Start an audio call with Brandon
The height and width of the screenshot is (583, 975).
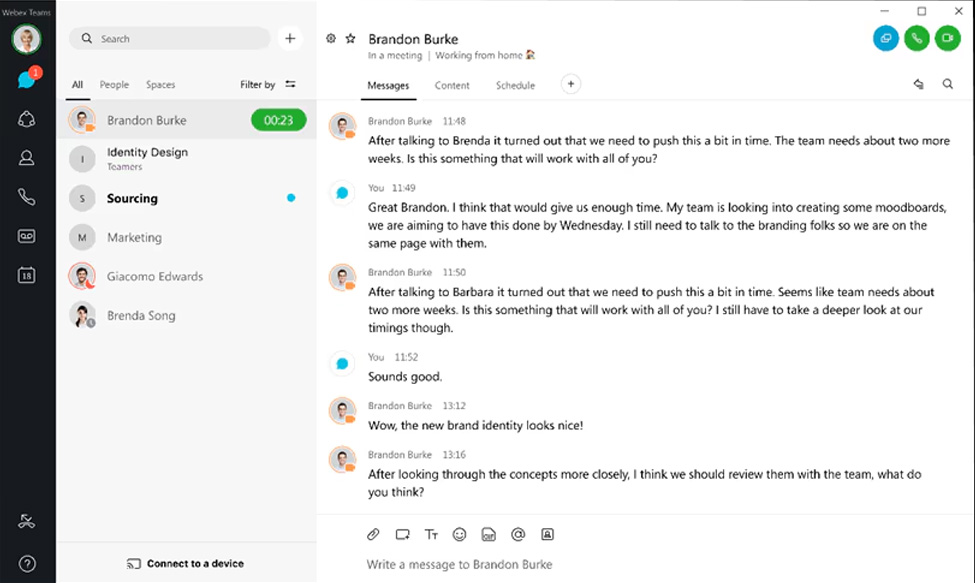[916, 38]
